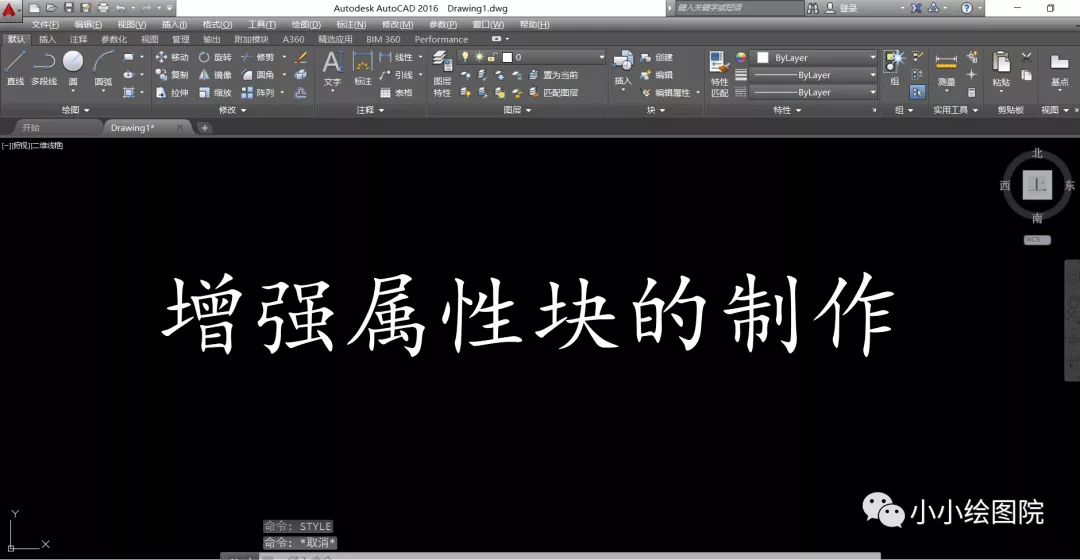Expand the 图层 panel flyout
Viewport: 1080px width, 560px height.
(517, 110)
